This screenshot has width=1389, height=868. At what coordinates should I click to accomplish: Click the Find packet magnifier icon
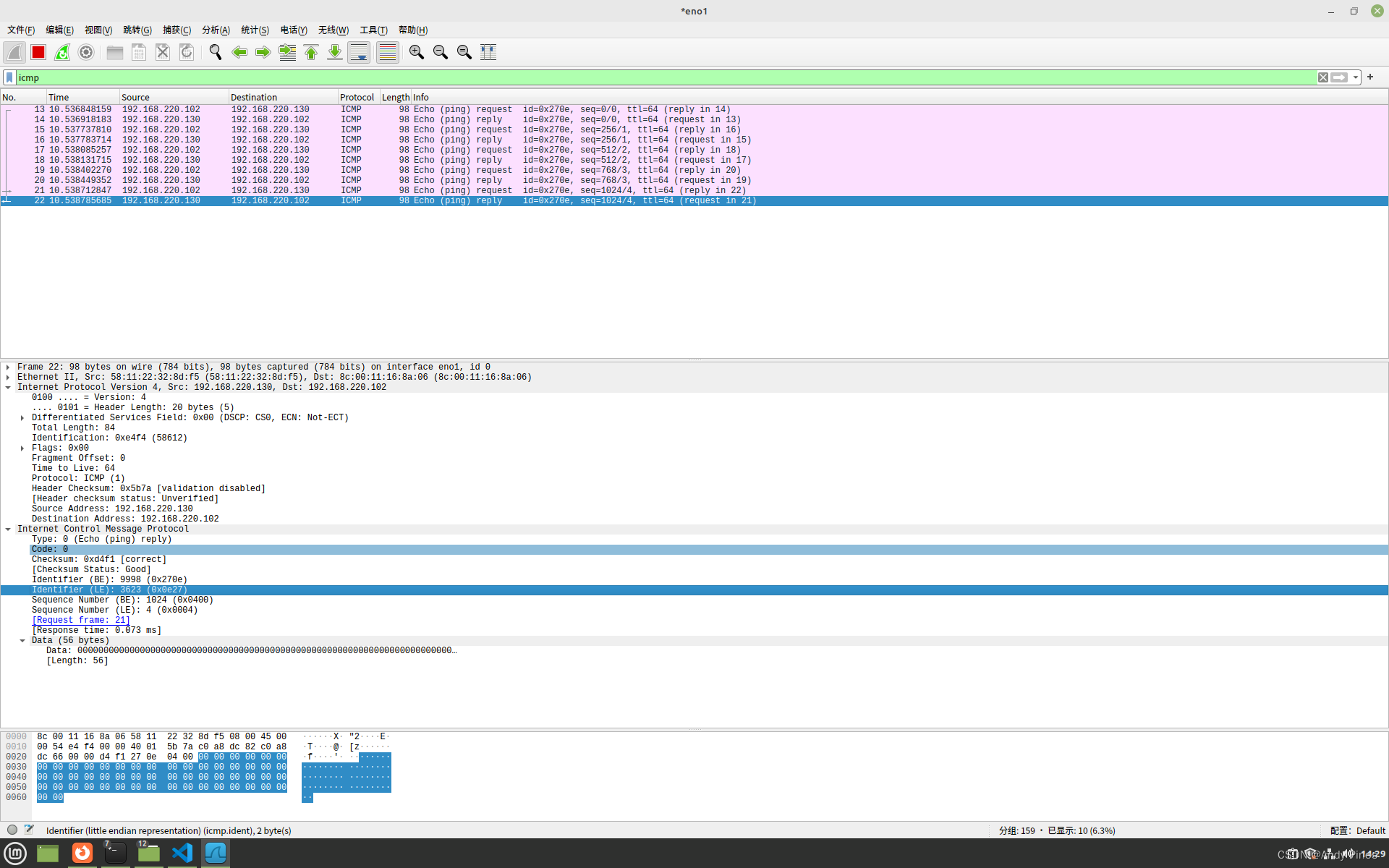tap(215, 52)
